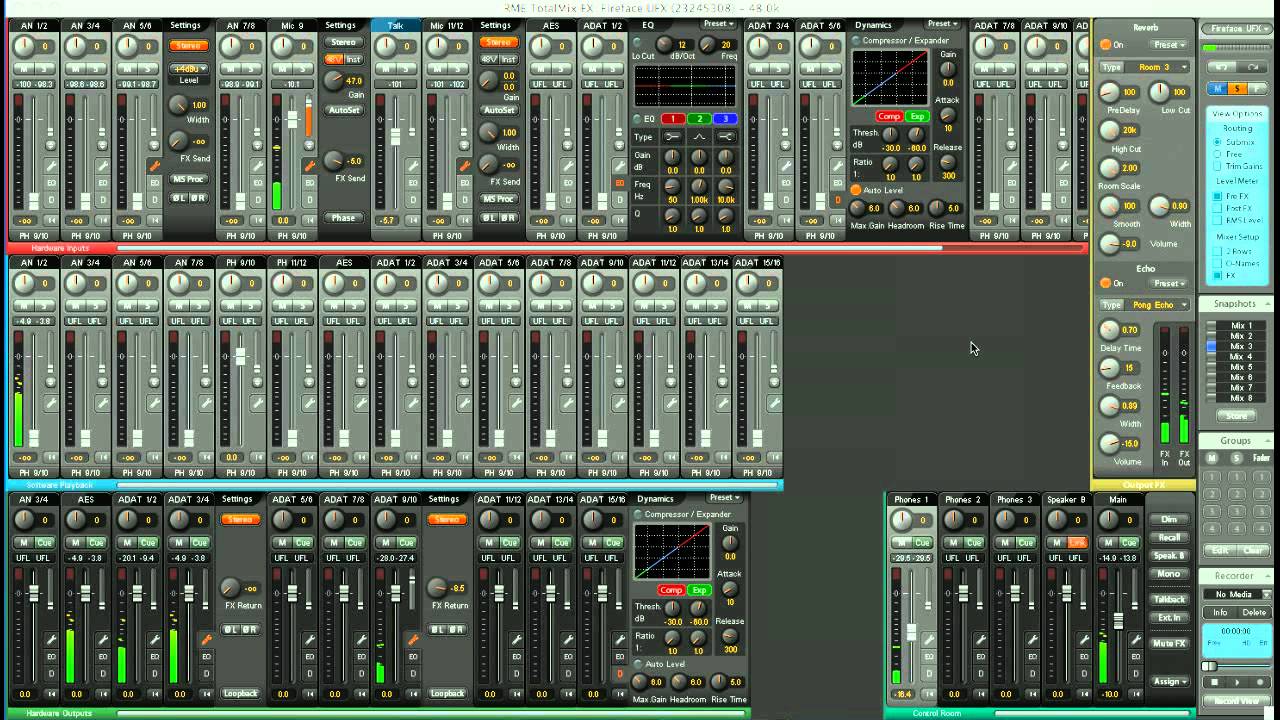Click global Fader (F) master button
This screenshot has height=720, width=1280.
1257,89
